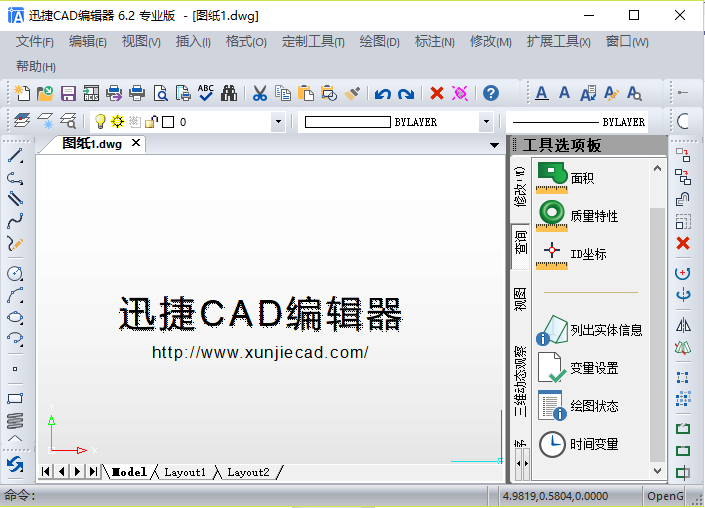Screen dimensions: 705x508
Task: Save the drawing with the floppy icon
Action: pos(68,93)
